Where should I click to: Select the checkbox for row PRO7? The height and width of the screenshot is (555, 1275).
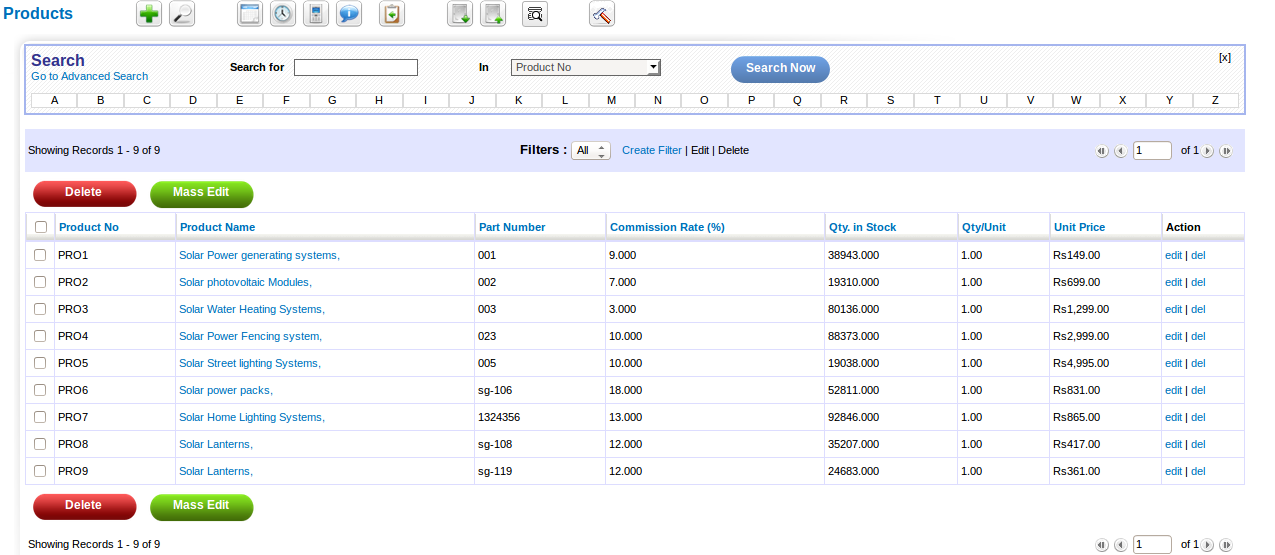click(x=41, y=417)
